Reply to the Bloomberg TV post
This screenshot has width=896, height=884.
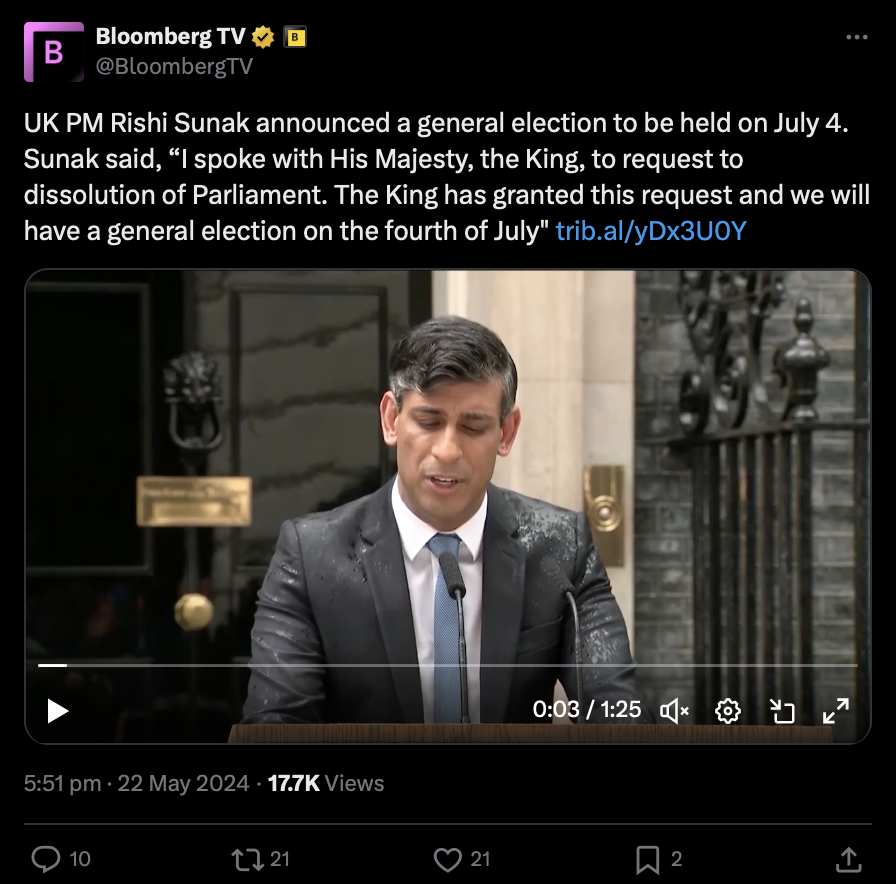click(47, 858)
